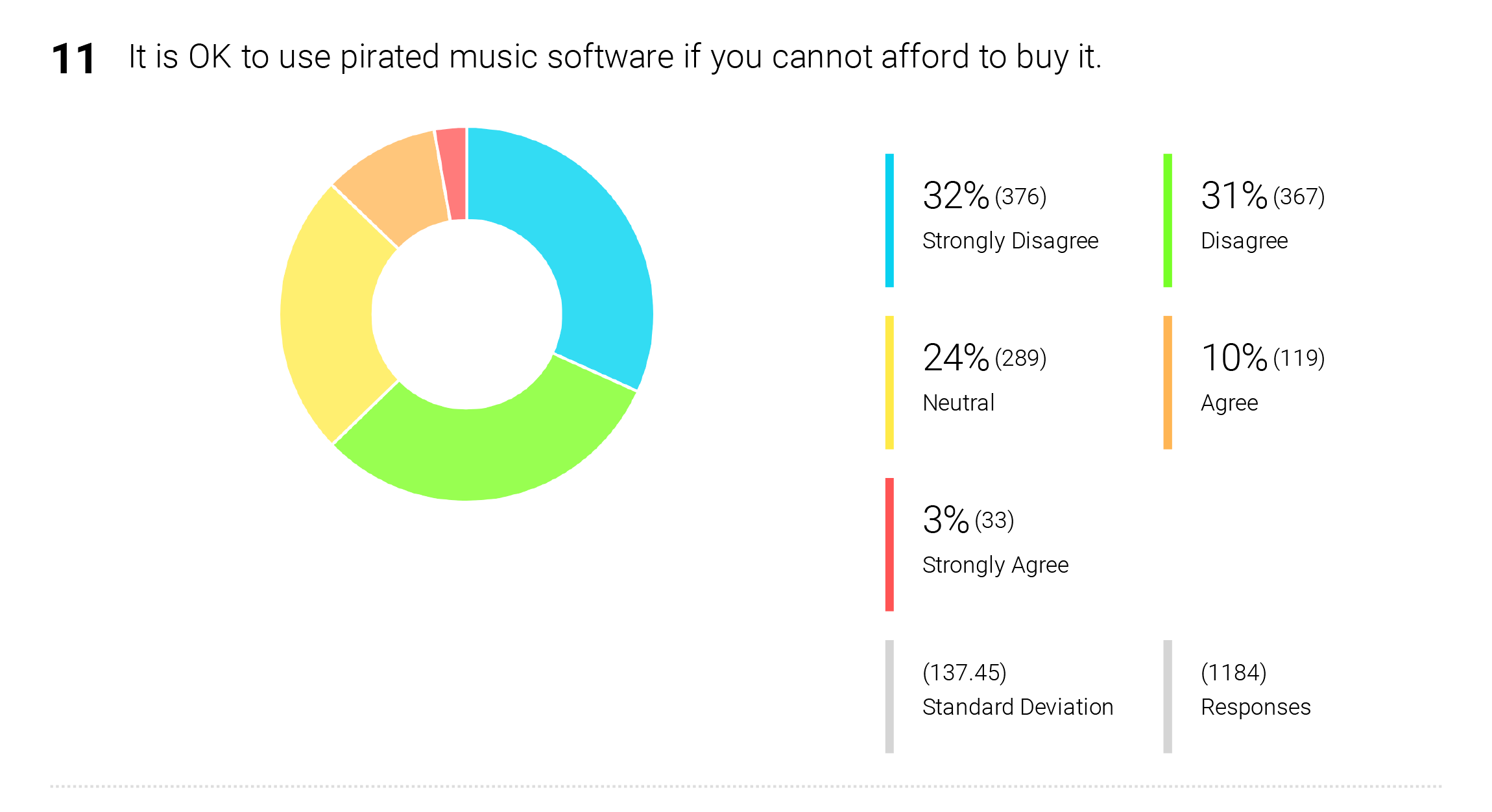Click the Standard Deviation label
Viewport: 1492px width, 812px height.
click(x=1018, y=707)
